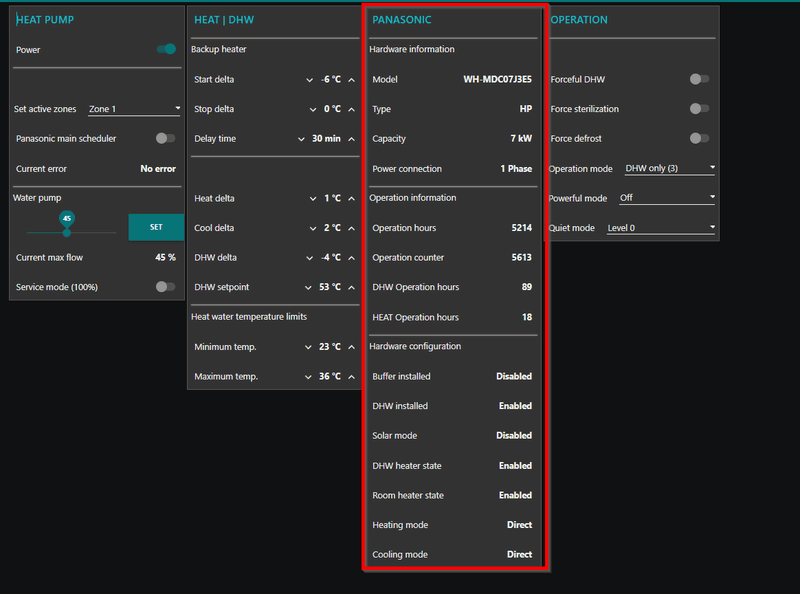Enable the Panasonic main scheduler
Screen dimensions: 800x594
pos(165,138)
